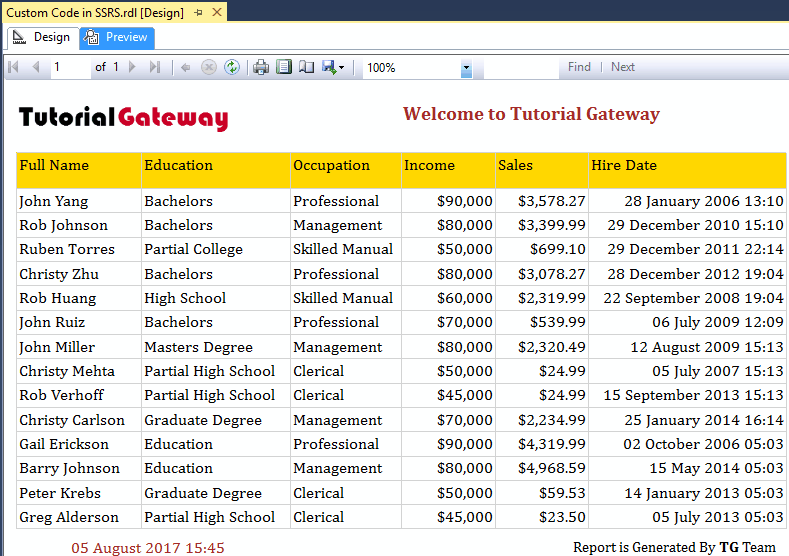Viewport: 789px width, 556px height.
Task: Click the find text input box
Action: click(x=521, y=68)
